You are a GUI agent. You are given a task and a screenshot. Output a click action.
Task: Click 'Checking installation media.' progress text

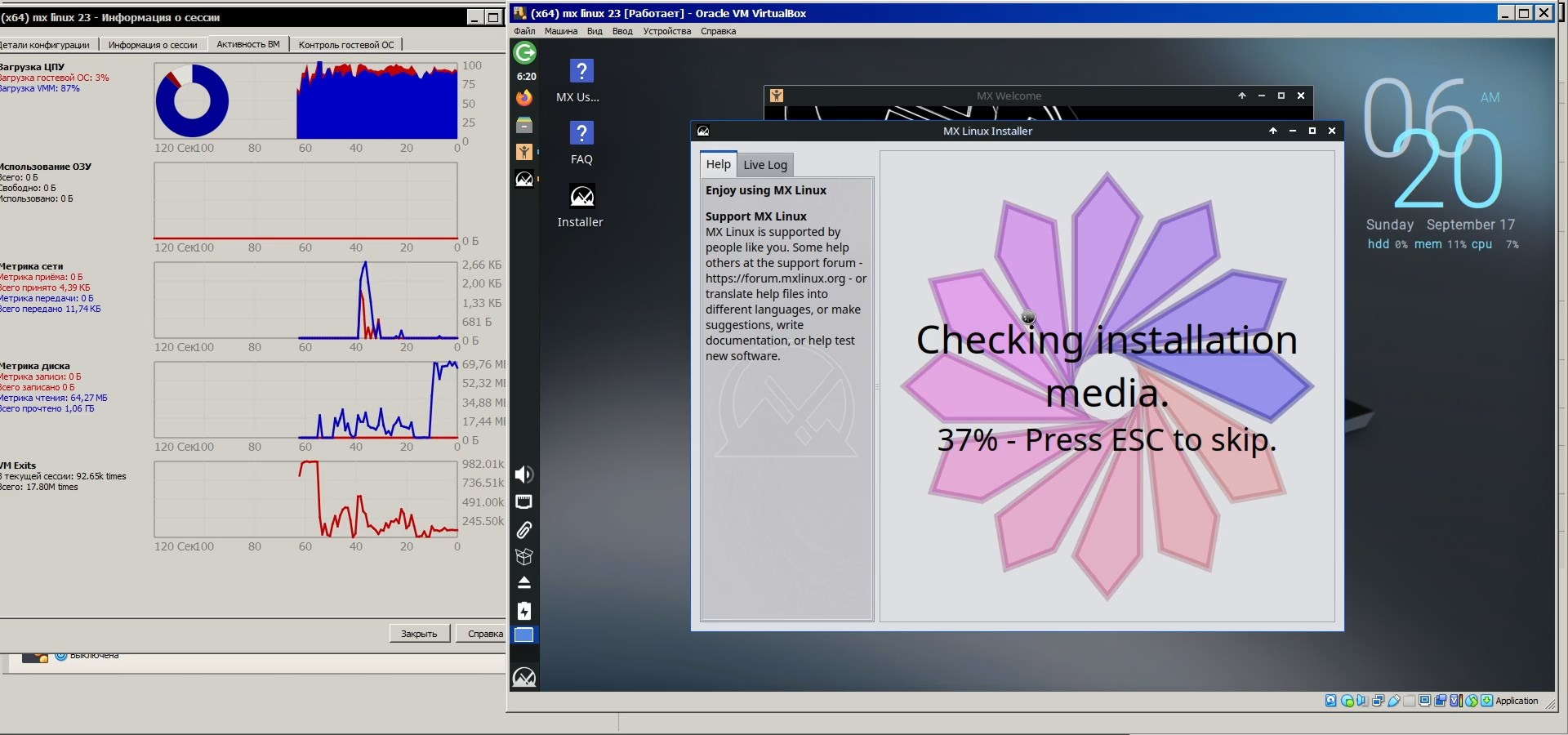pyautogui.click(x=1107, y=367)
